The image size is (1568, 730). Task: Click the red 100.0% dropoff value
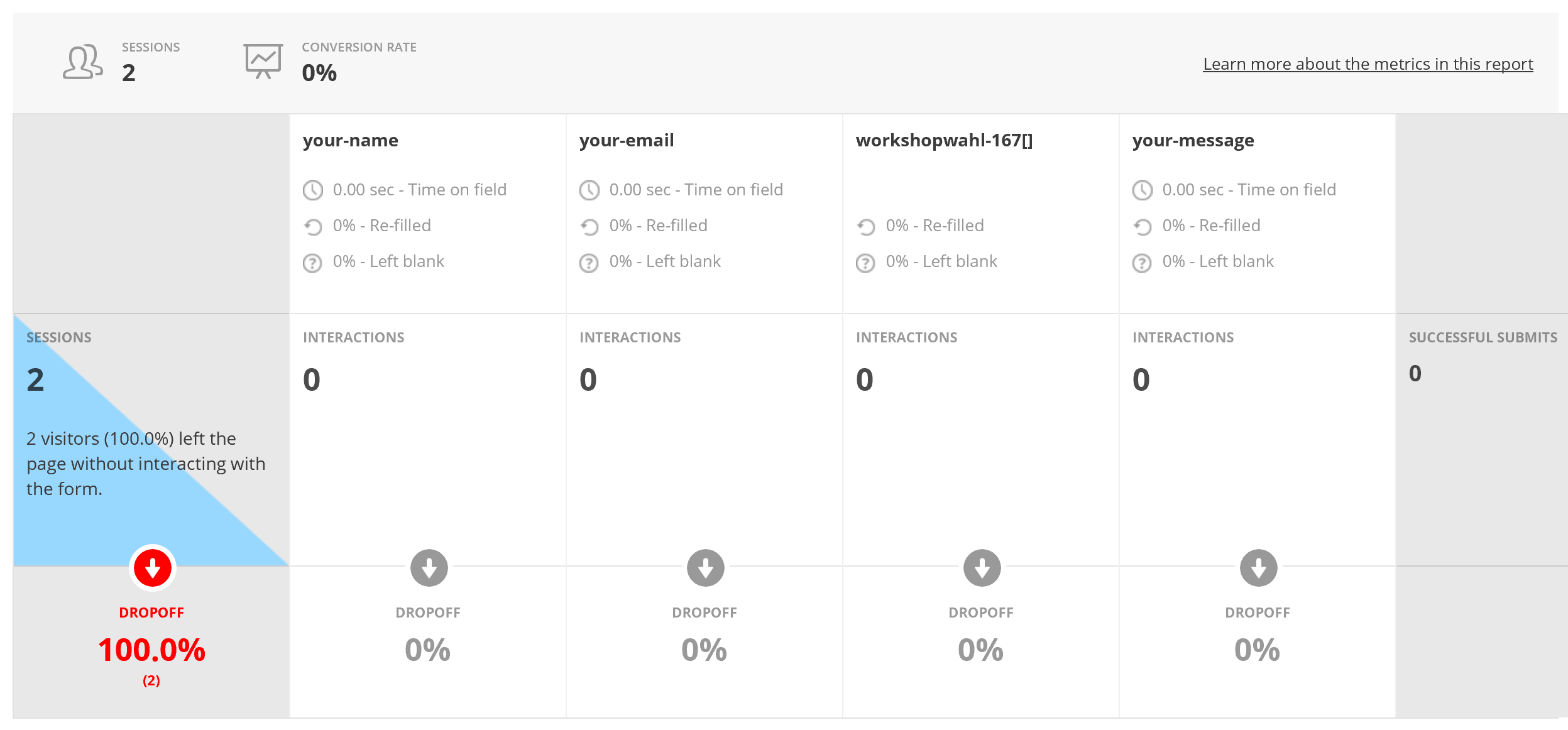(x=151, y=650)
